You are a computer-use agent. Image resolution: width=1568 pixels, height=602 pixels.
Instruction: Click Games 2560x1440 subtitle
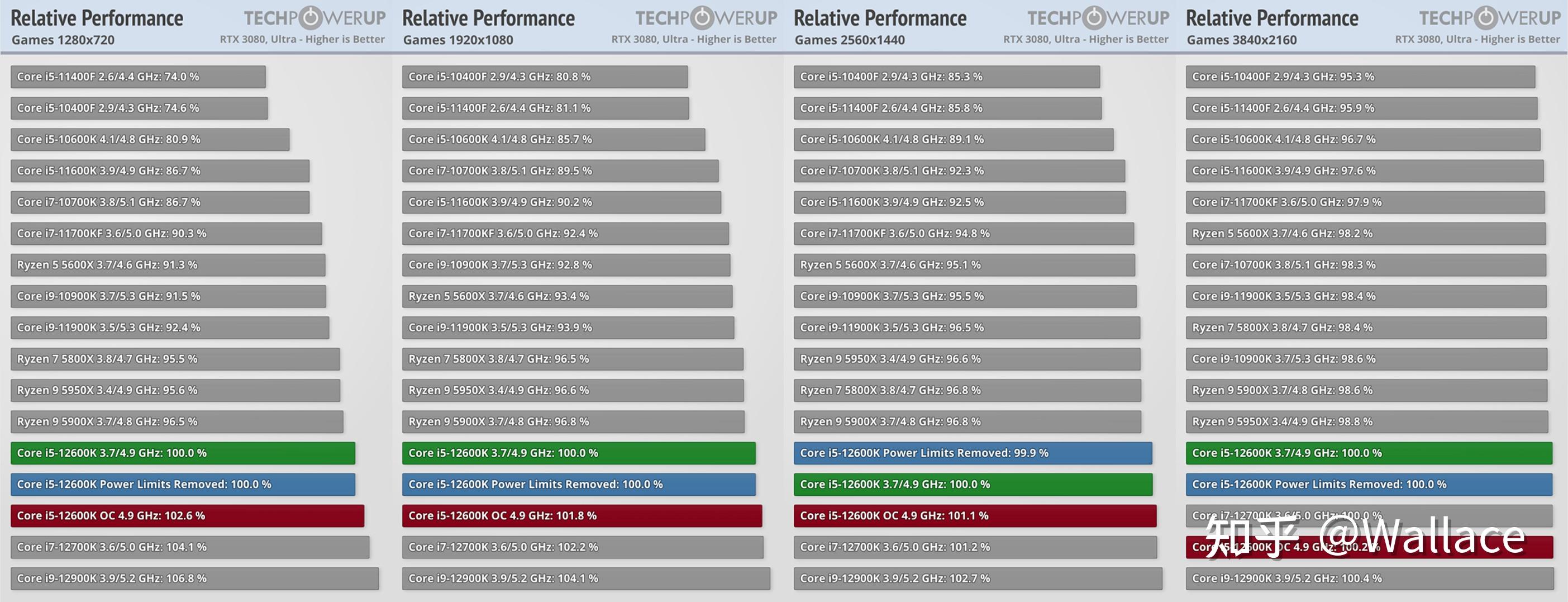coord(850,40)
